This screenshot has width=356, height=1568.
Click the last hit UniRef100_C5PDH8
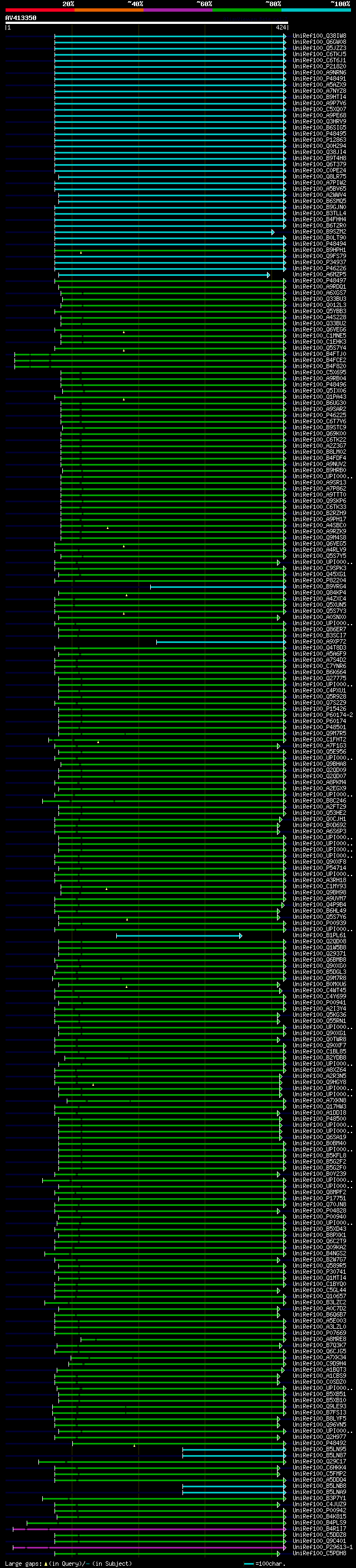[x=319, y=1554]
